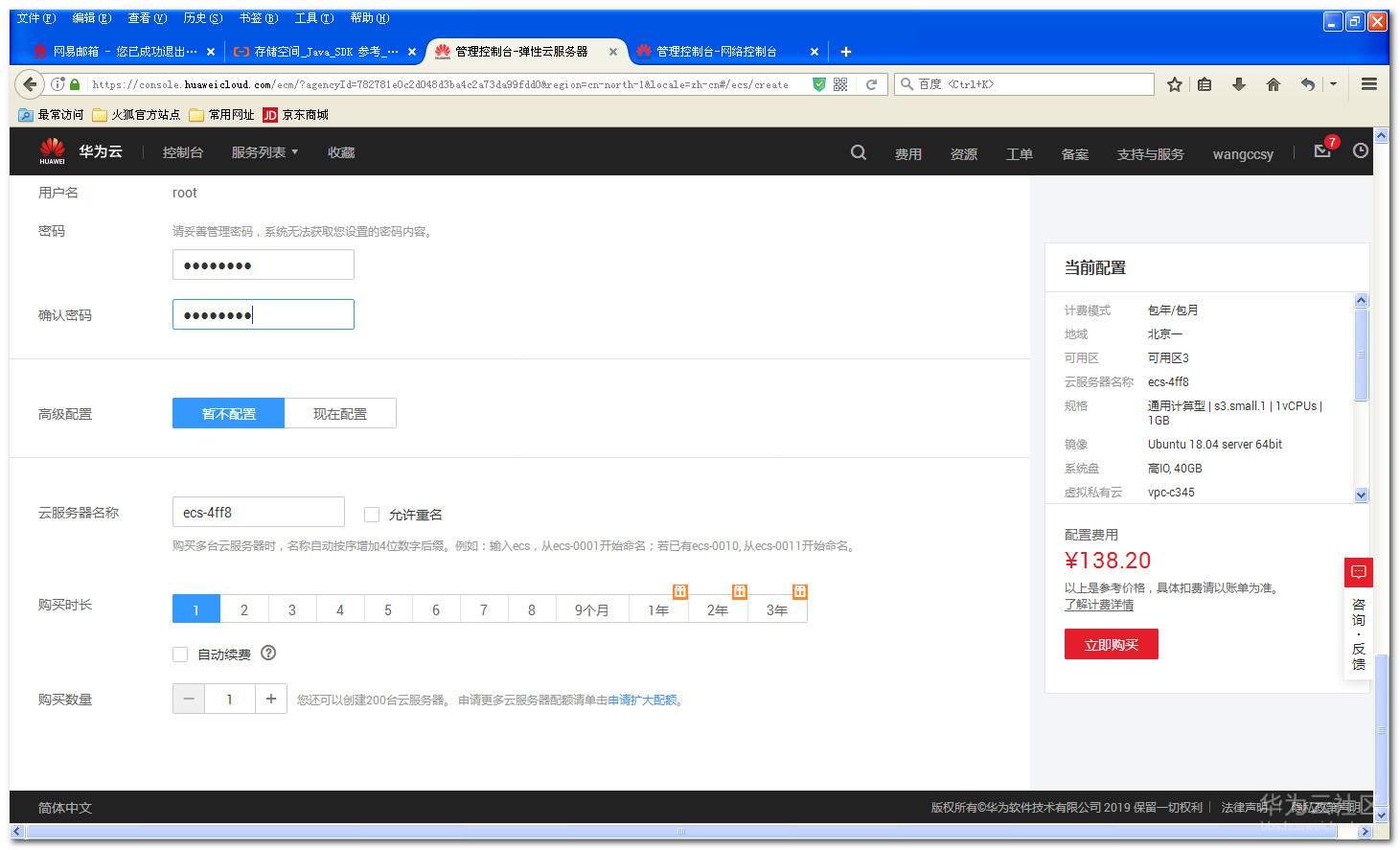Click the 确认密码 input field
1400x850 pixels.
click(264, 314)
